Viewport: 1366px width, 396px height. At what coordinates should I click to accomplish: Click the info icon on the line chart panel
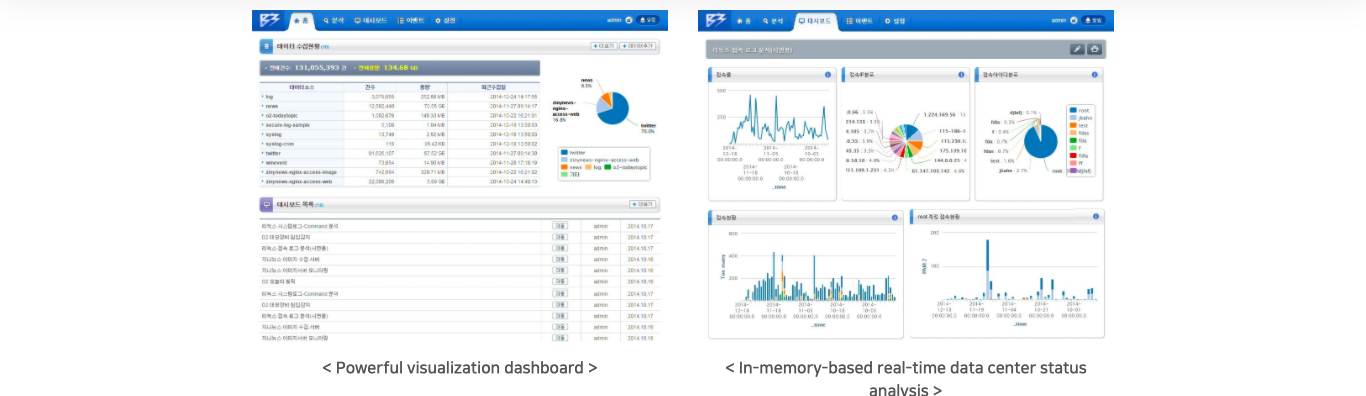pyautogui.click(x=828, y=74)
